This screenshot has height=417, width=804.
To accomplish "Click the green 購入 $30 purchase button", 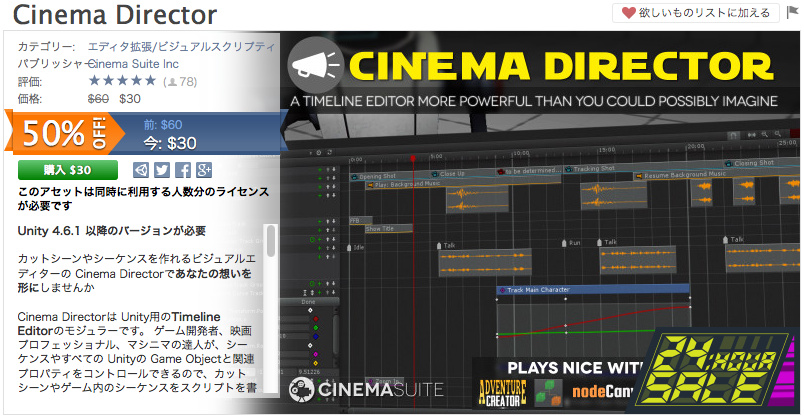I will tap(68, 170).
